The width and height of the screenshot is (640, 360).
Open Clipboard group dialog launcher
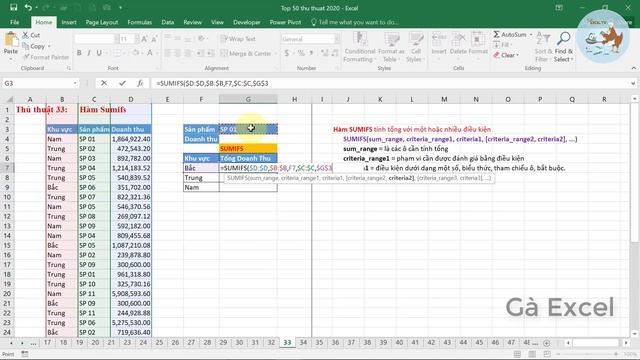69,68
